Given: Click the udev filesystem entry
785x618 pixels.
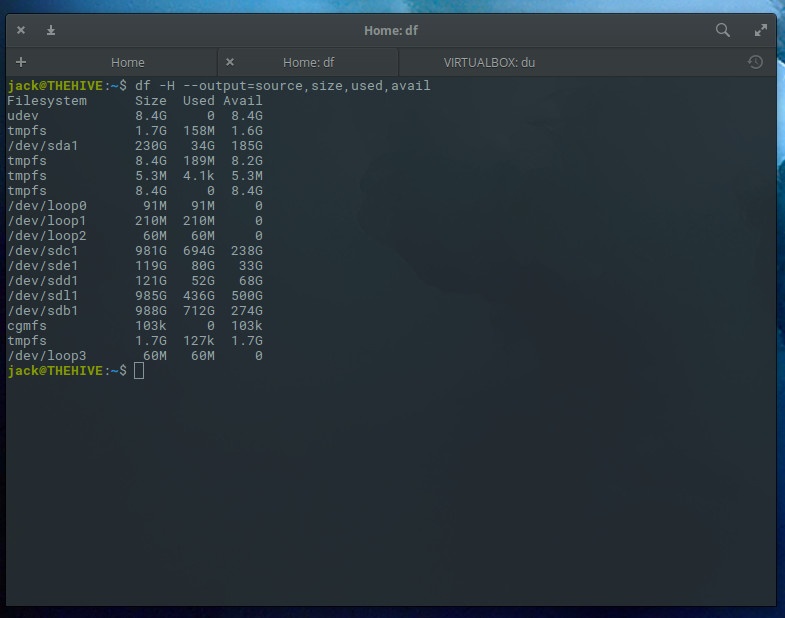Looking at the screenshot, I should point(23,116).
